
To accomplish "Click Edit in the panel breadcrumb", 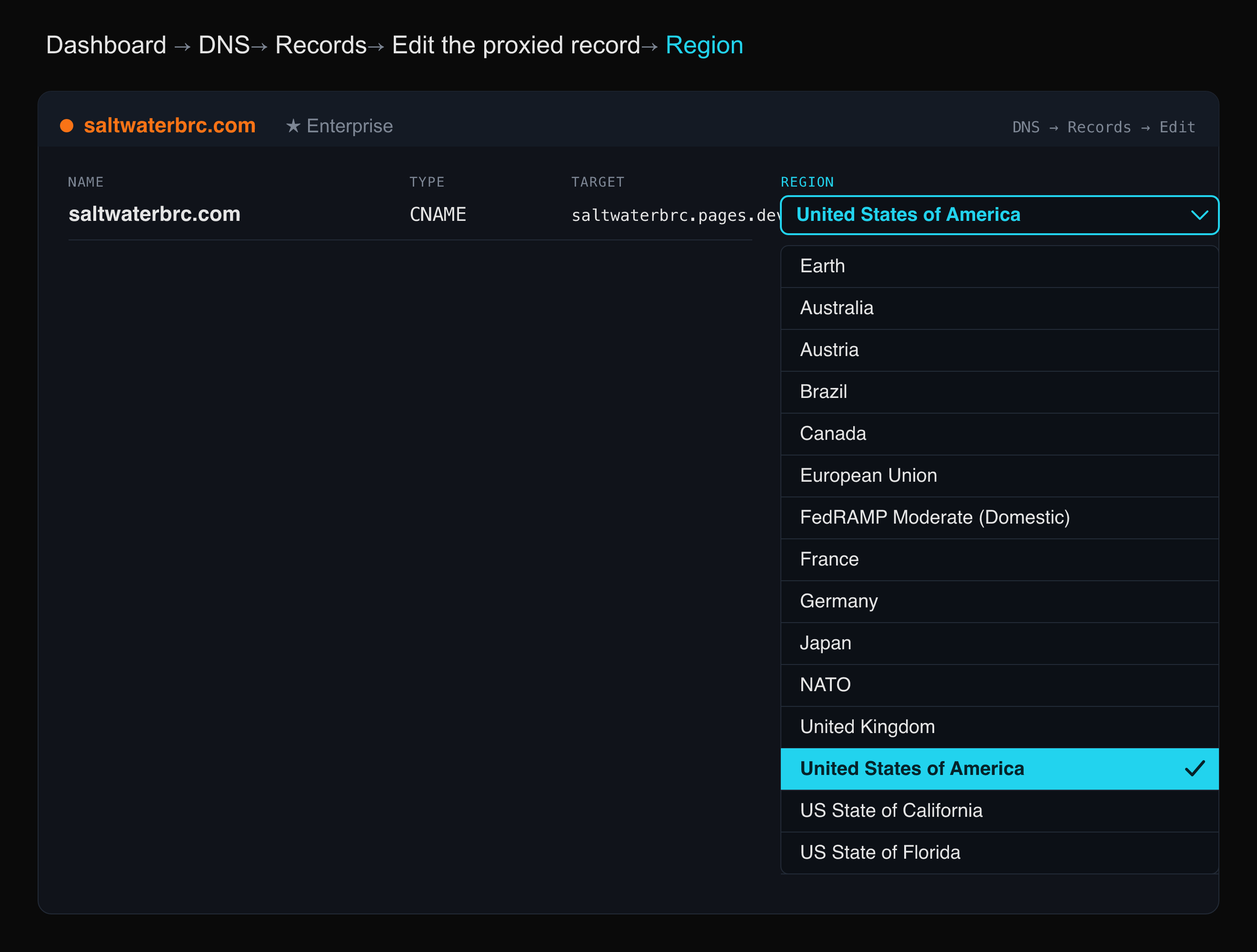I will tap(1177, 127).
